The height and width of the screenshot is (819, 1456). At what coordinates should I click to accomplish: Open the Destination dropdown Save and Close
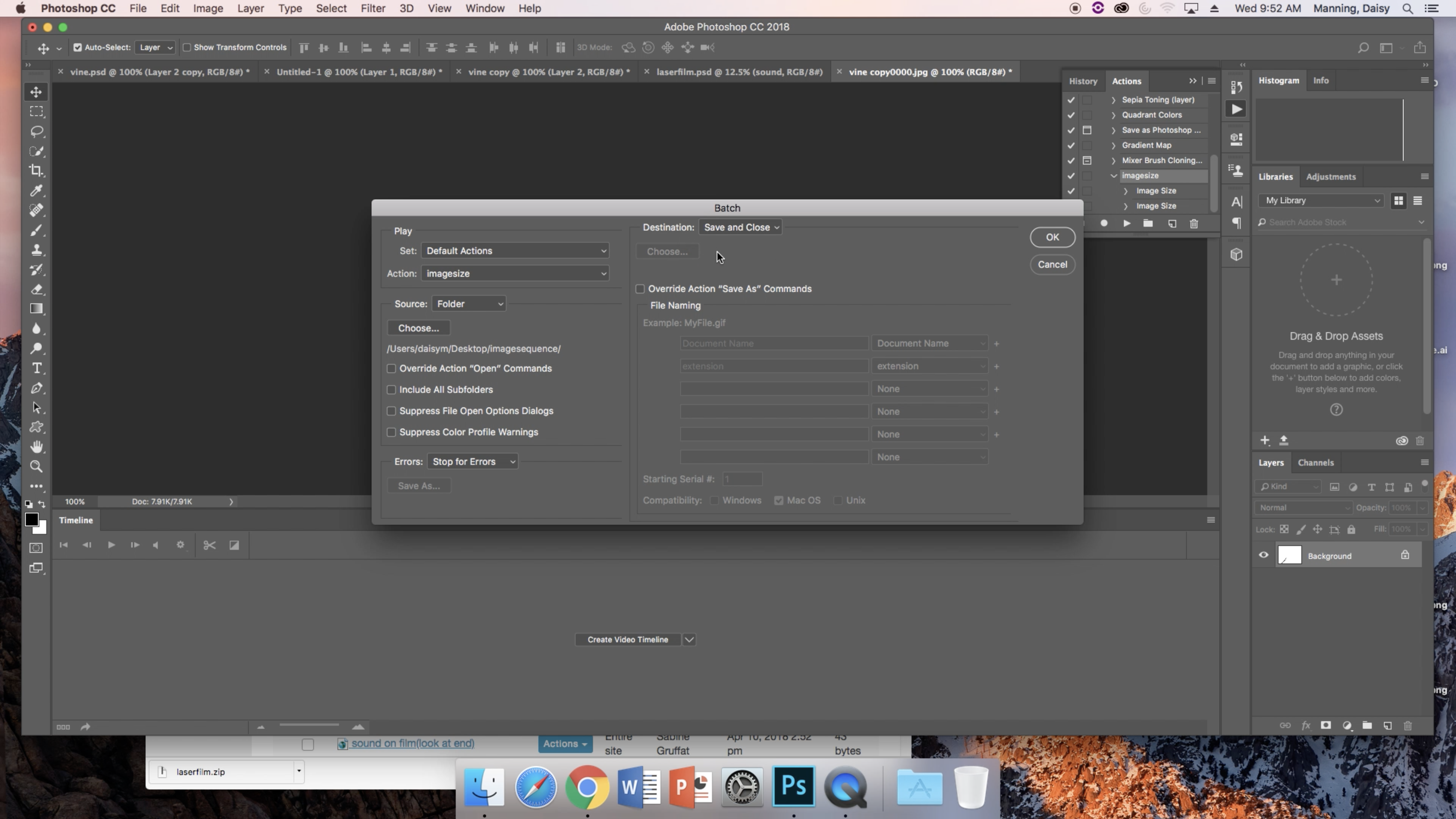pyautogui.click(x=740, y=227)
